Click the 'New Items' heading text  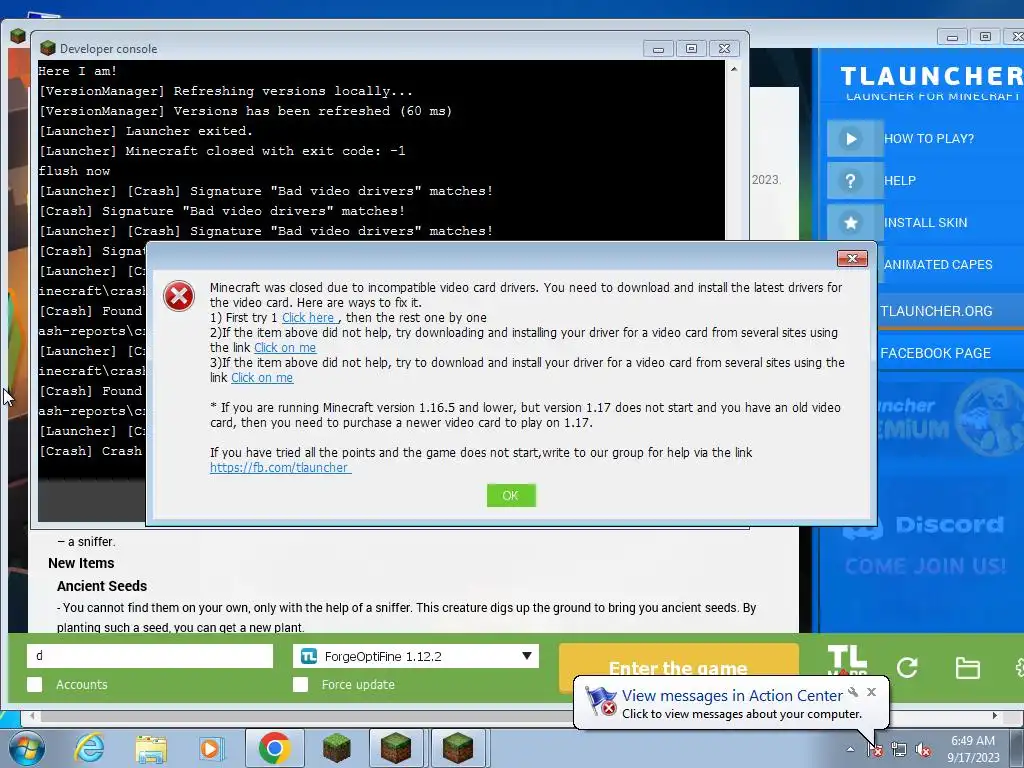tap(81, 563)
